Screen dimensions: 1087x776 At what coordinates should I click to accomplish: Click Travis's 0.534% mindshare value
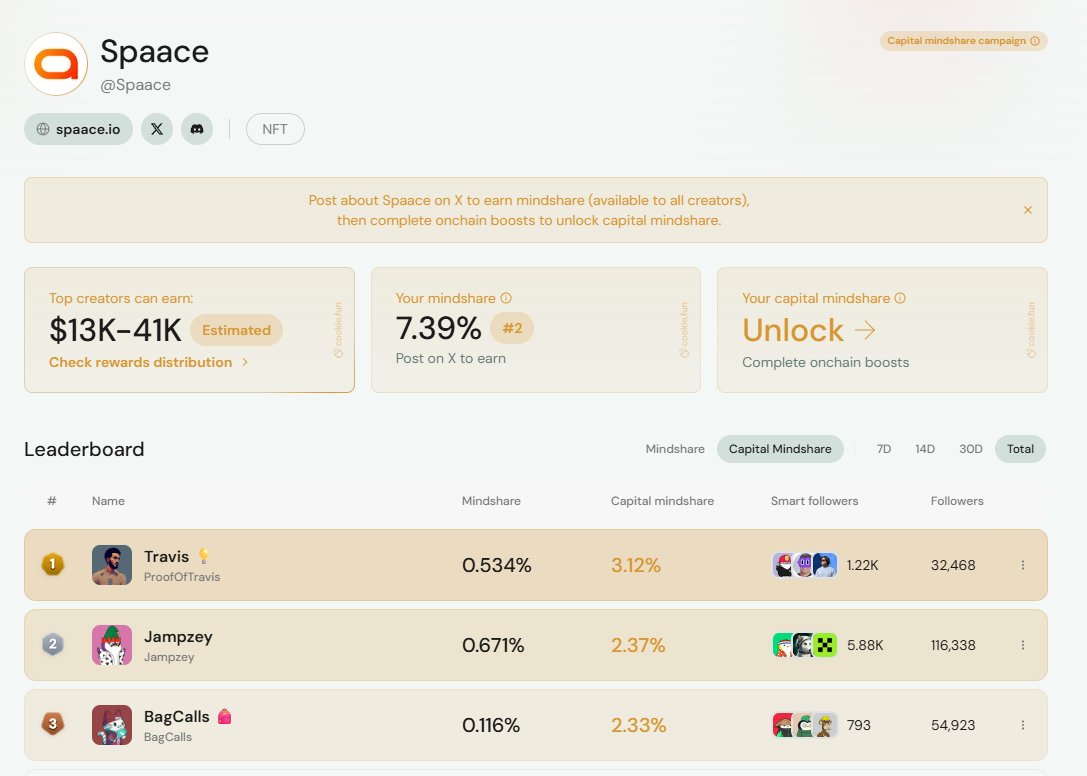[496, 565]
